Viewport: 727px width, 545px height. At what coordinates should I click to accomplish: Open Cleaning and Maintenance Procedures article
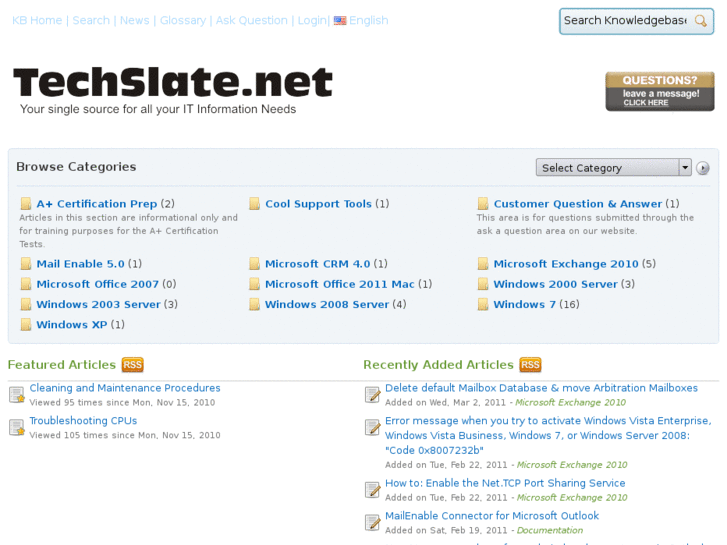125,388
